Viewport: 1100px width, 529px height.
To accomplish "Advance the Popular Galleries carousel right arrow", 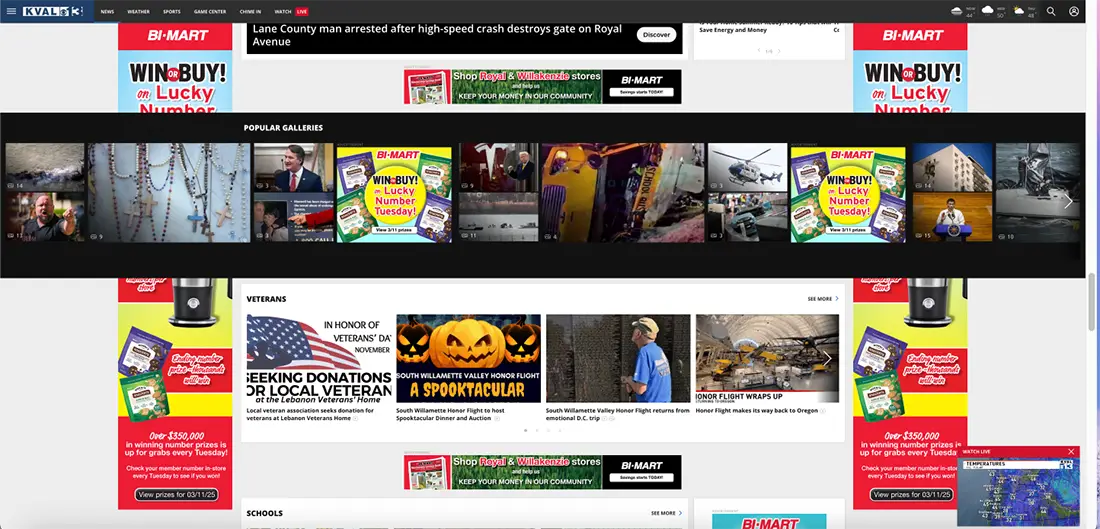I will [1068, 201].
